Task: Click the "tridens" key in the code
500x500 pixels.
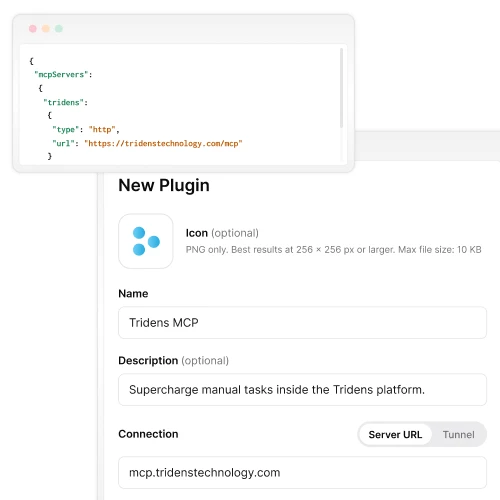Action: coord(63,102)
